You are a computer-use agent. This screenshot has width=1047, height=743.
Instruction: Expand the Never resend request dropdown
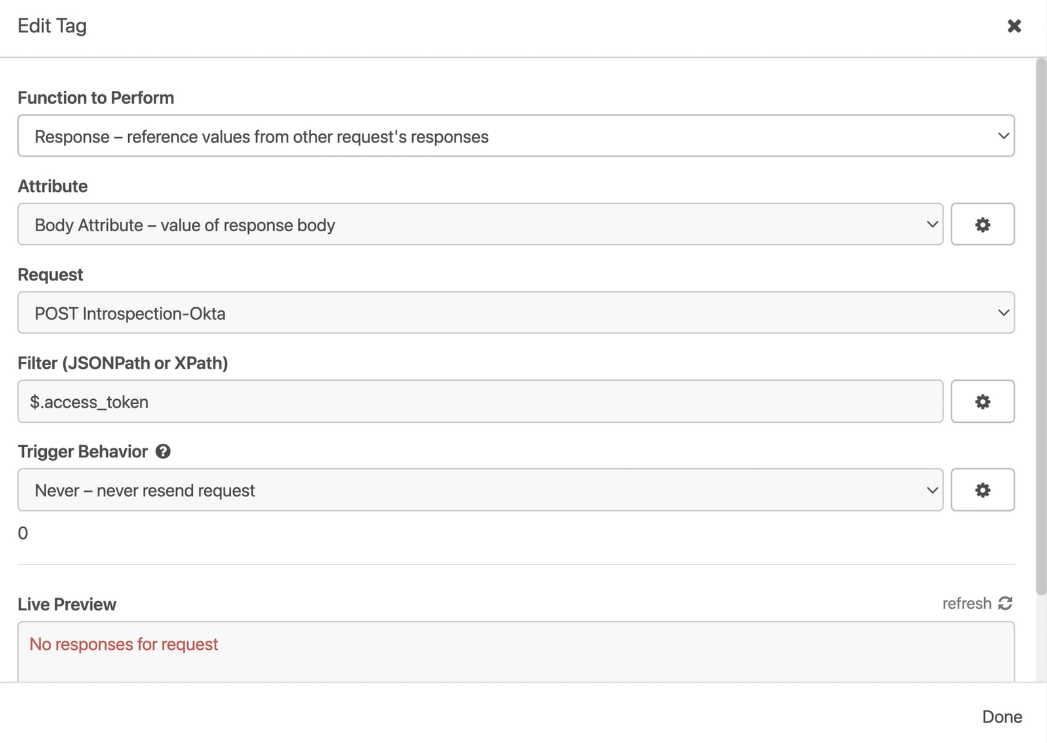tap(480, 490)
